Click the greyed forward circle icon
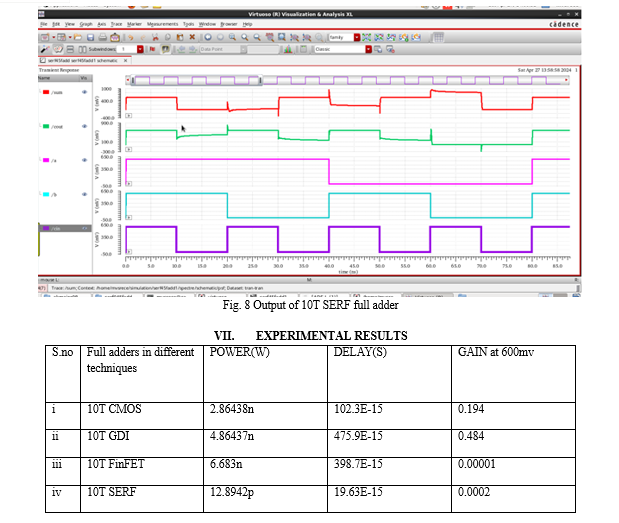 pos(220,37)
